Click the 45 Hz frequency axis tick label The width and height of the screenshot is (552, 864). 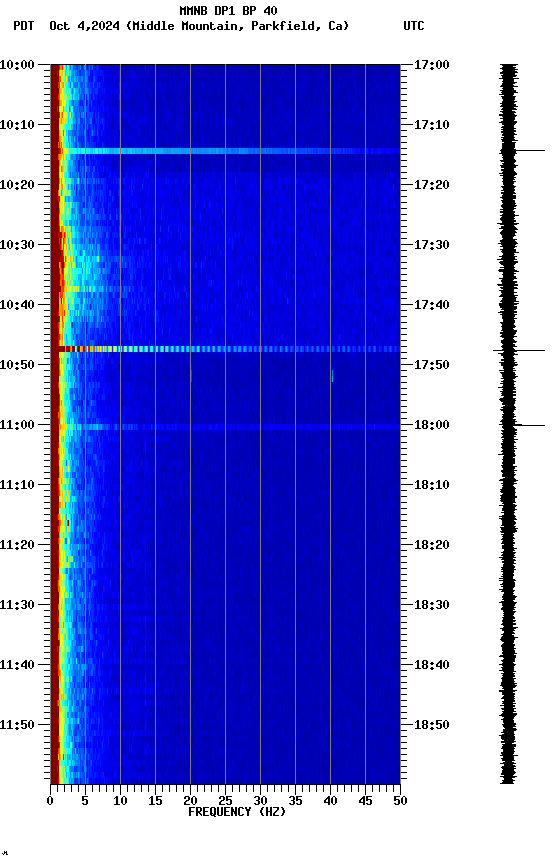[x=365, y=801]
